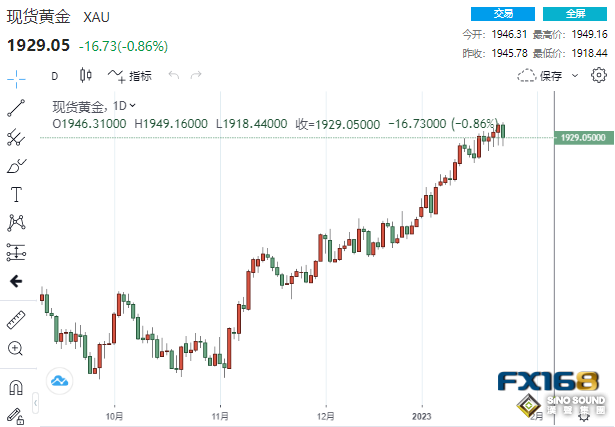This screenshot has width=615, height=427.
Task: Click the 2023 time axis label
Action: [x=422, y=416]
